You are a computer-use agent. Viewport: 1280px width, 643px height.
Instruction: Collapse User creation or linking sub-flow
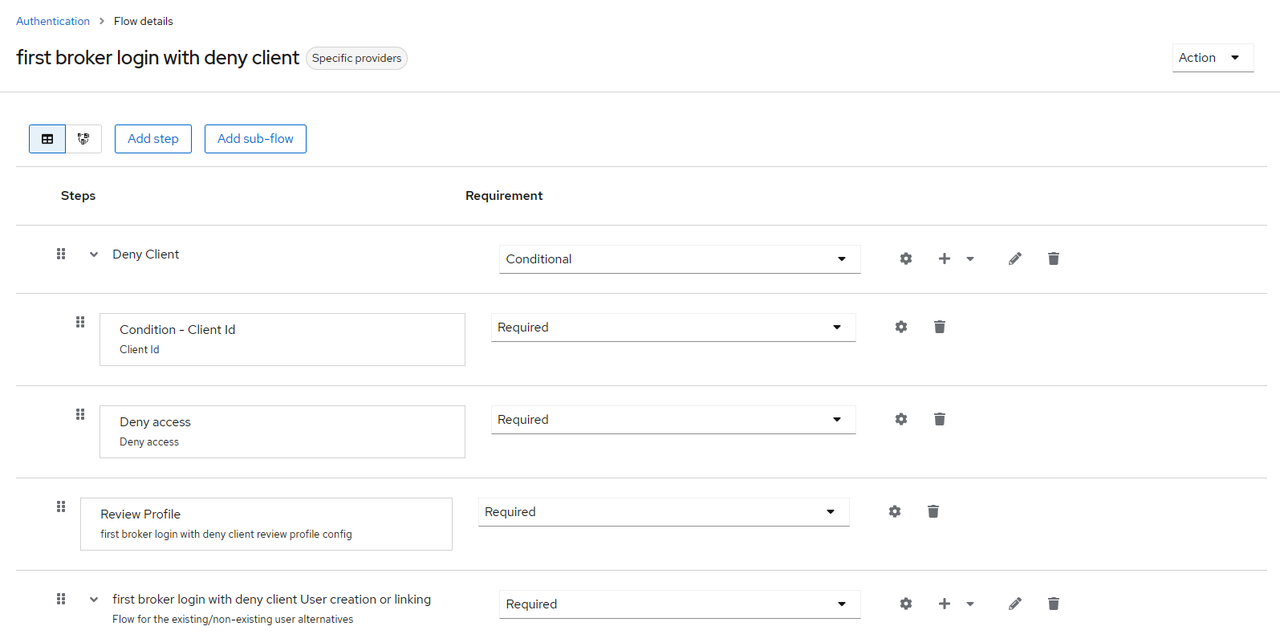pos(94,600)
